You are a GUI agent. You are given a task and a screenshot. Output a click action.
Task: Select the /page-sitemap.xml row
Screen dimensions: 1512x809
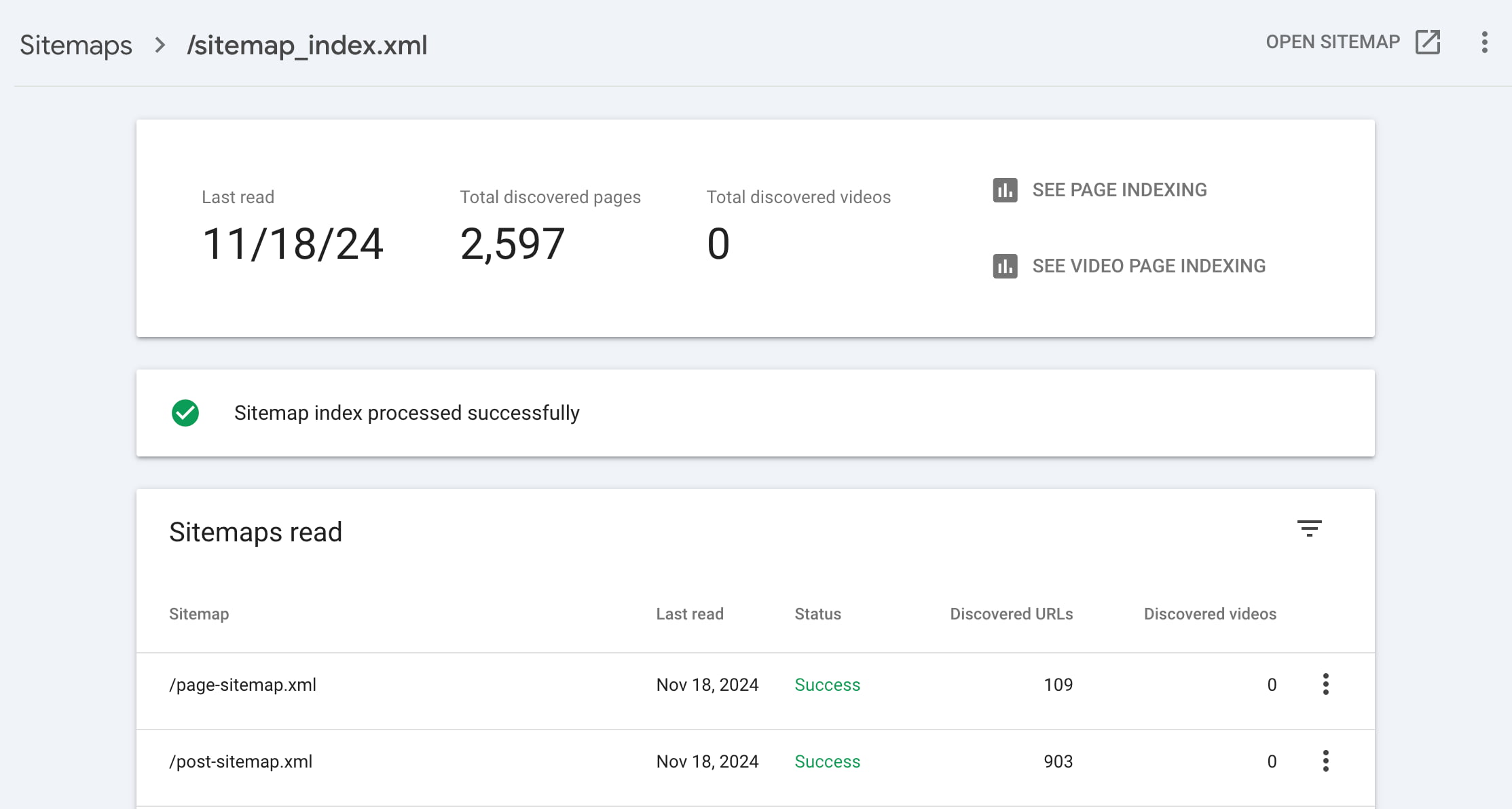(x=755, y=691)
